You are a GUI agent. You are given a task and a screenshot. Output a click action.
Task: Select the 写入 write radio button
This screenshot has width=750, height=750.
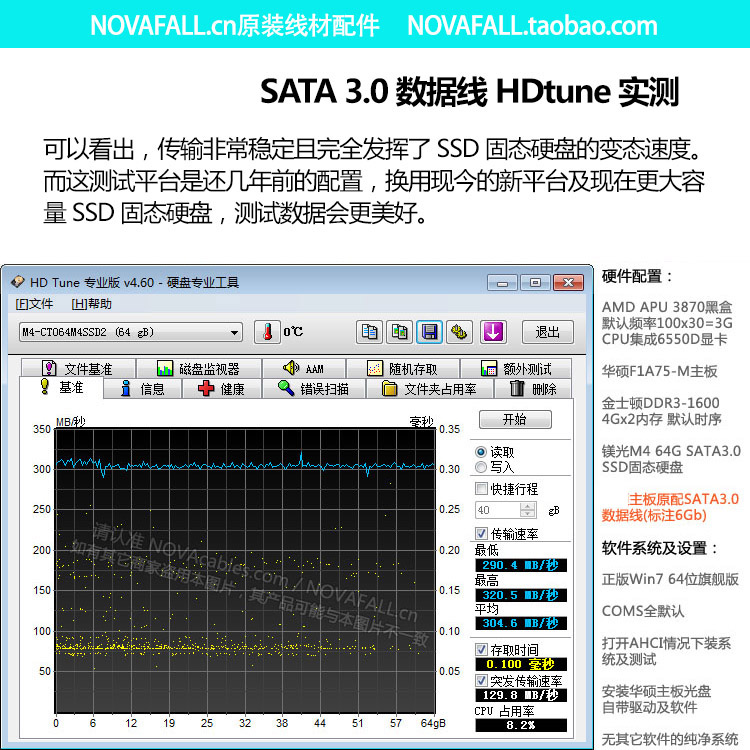[481, 467]
